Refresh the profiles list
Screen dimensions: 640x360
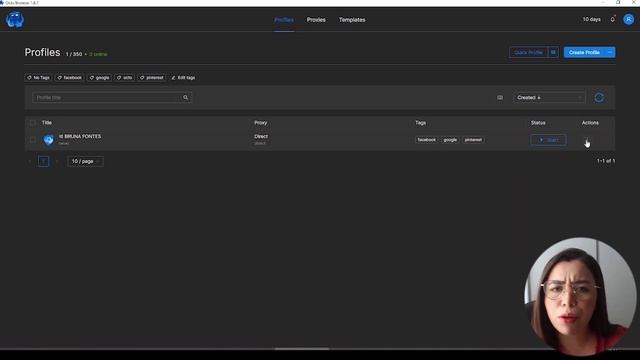[599, 98]
